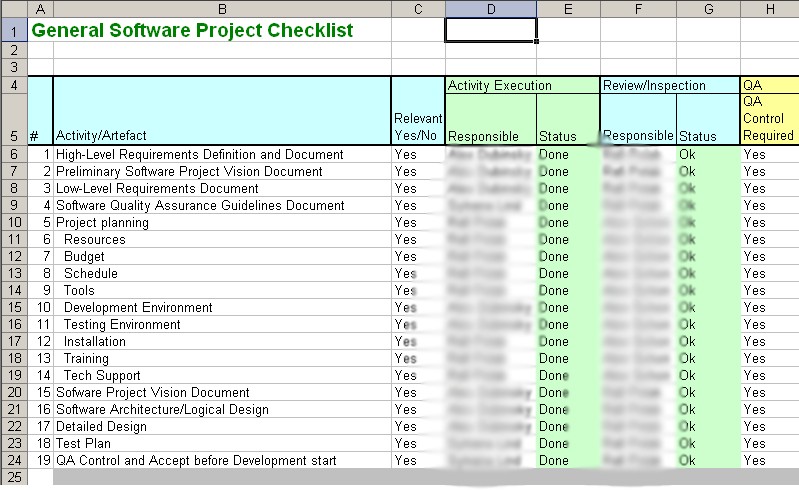Click the 'Training' cell

pyautogui.click(x=222, y=359)
